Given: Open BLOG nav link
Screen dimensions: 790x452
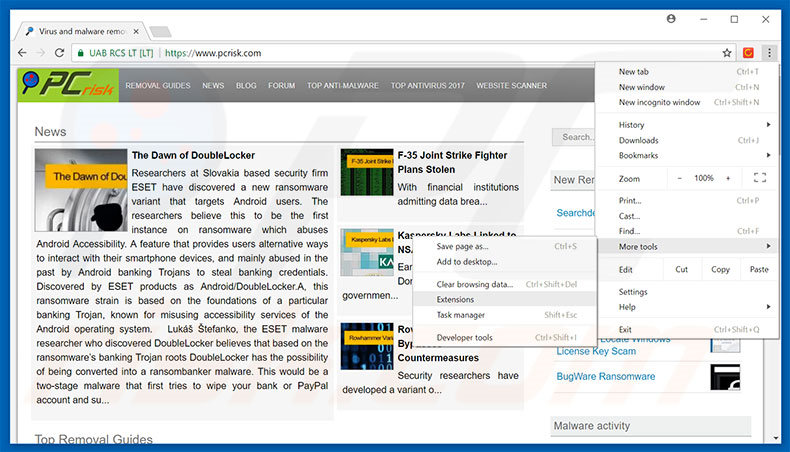Looking at the screenshot, I should (x=246, y=86).
